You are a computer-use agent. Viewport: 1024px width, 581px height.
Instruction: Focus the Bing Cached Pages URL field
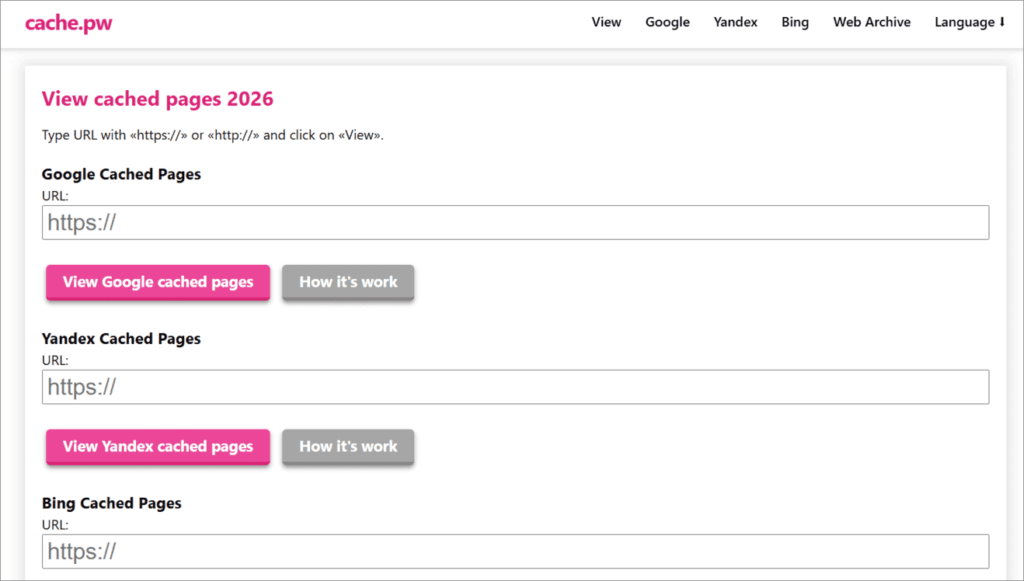515,552
